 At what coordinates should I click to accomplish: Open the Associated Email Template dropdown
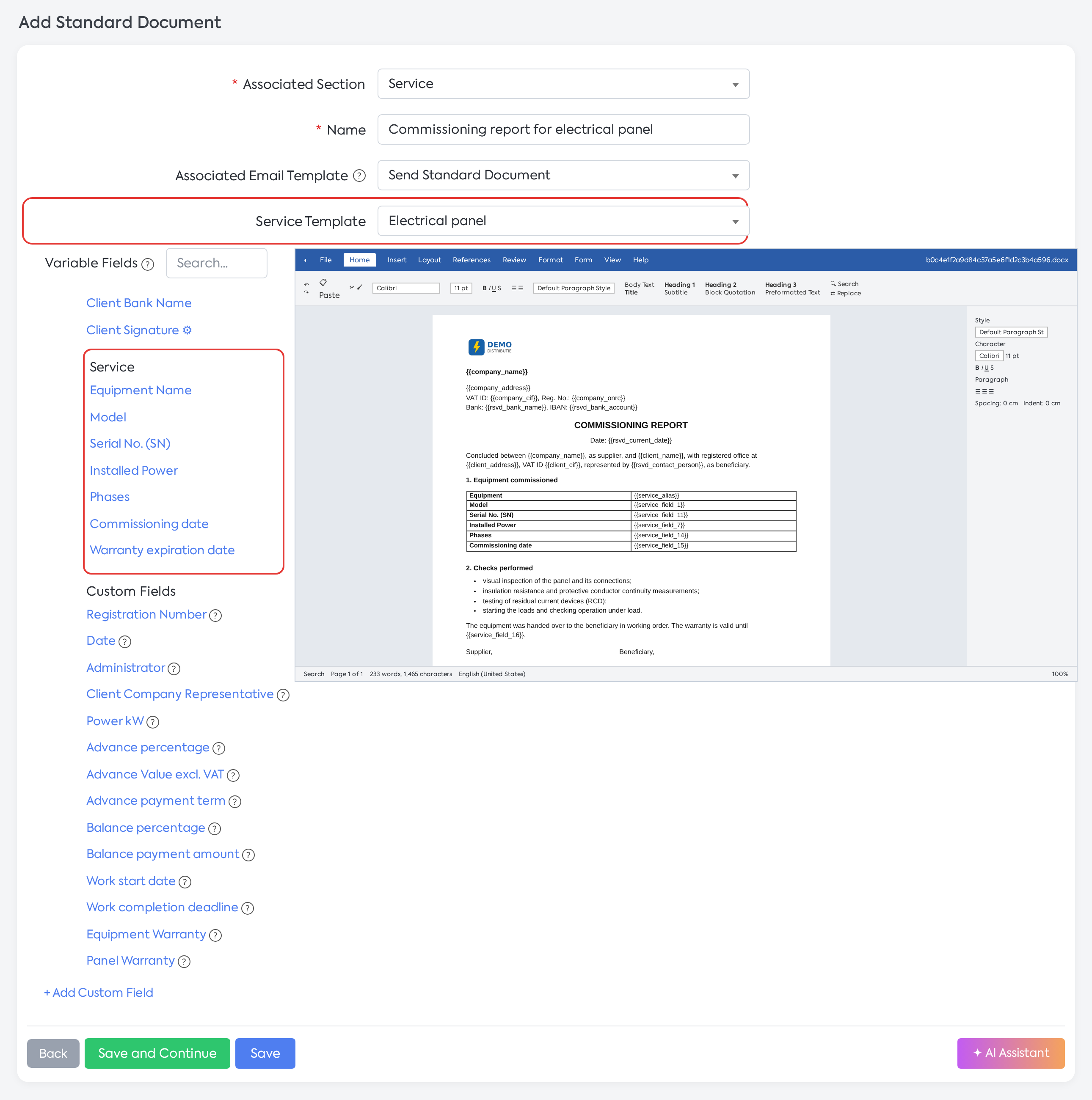pos(563,175)
